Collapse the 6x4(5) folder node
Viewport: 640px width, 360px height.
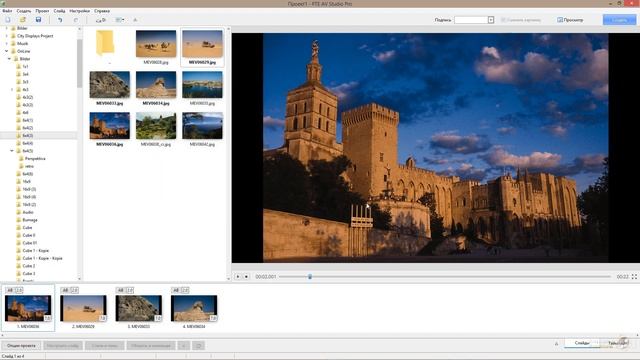pos(12,151)
